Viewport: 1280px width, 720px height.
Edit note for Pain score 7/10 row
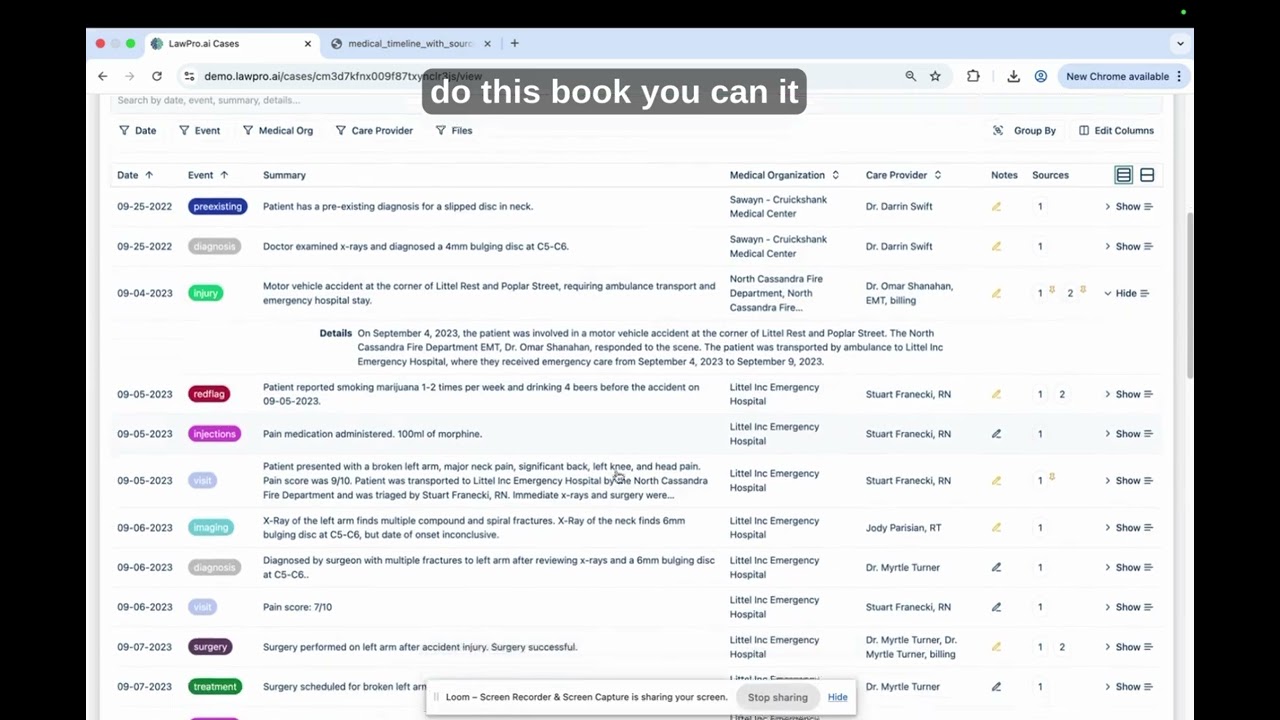click(x=996, y=607)
